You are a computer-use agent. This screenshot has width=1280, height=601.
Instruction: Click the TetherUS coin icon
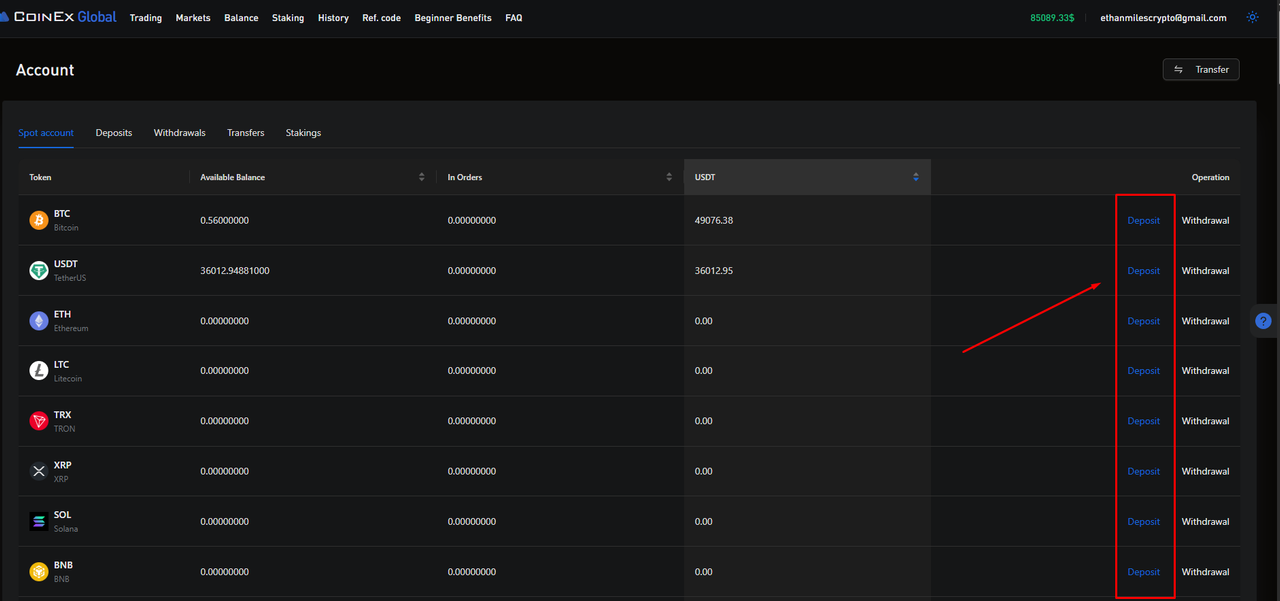click(39, 270)
